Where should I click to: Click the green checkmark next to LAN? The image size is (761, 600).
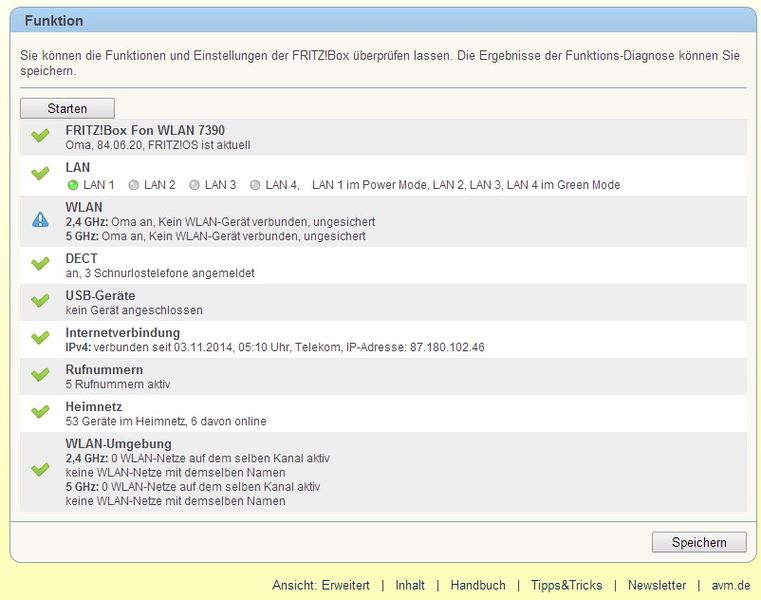40,174
